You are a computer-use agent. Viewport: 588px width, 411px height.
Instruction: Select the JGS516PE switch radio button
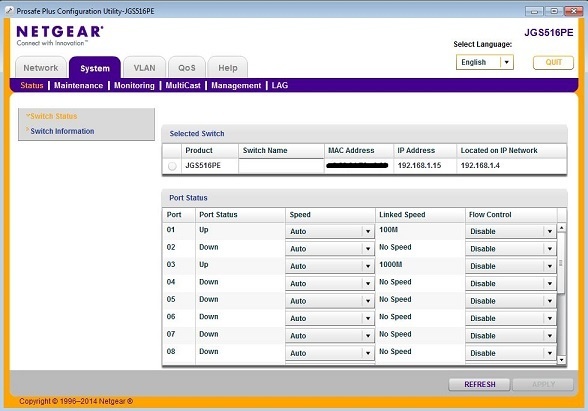(172, 166)
